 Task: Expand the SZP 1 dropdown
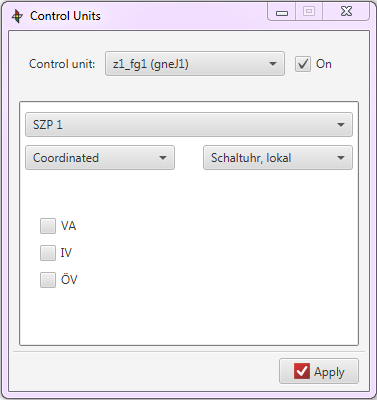[x=189, y=125]
